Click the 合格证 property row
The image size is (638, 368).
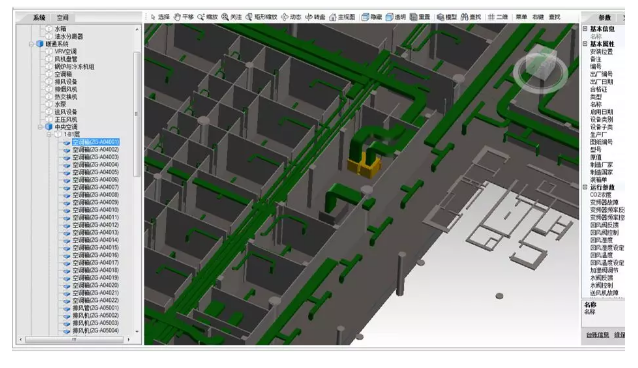[599, 89]
